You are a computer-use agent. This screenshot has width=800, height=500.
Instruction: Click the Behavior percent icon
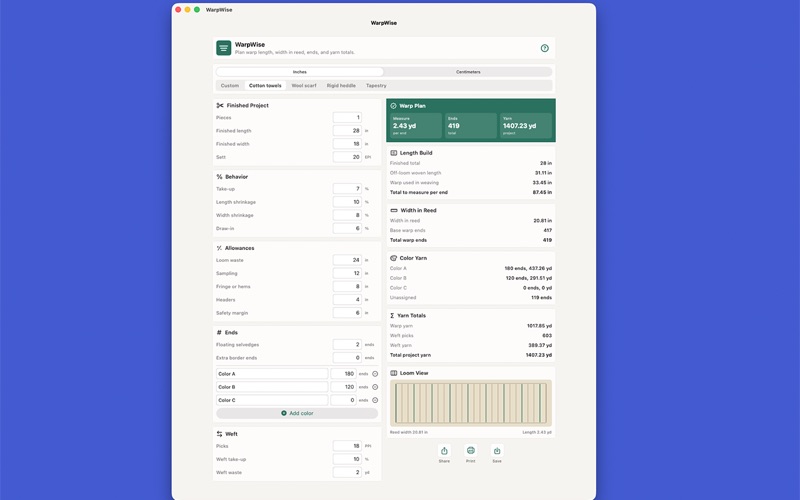tap(219, 177)
